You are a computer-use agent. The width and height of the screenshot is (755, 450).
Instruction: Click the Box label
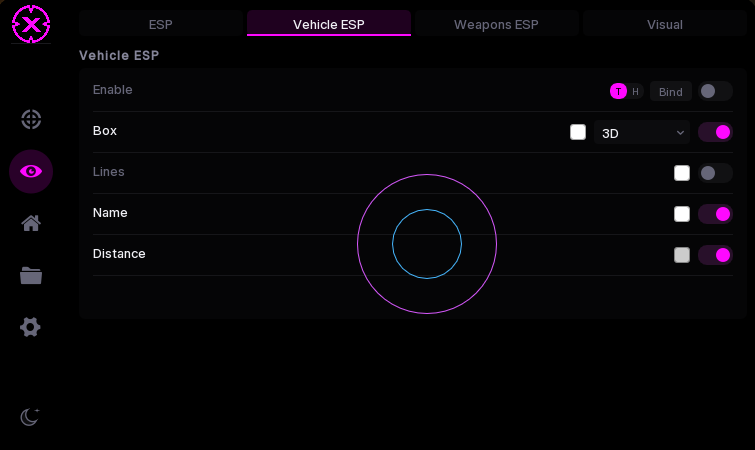(105, 131)
